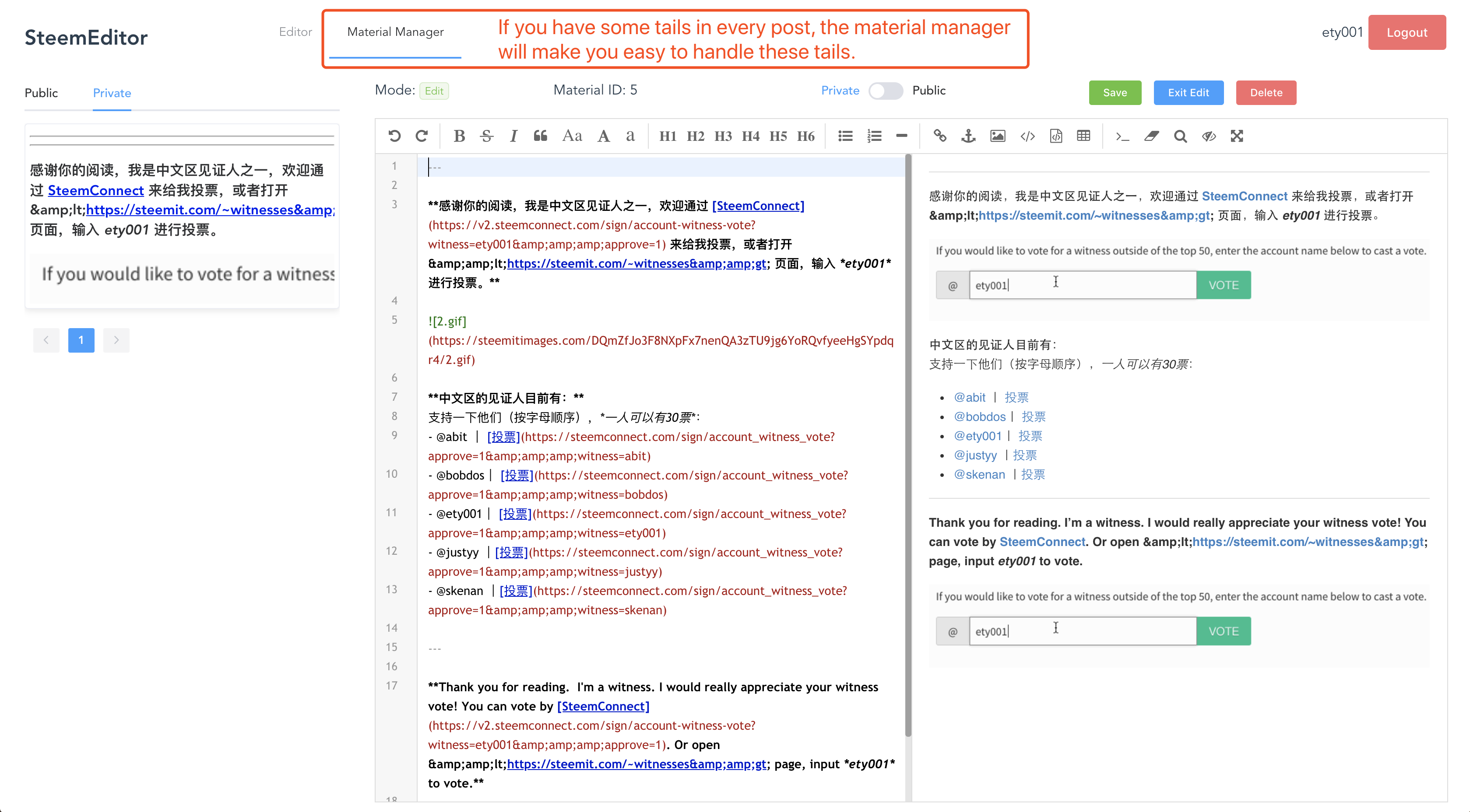The height and width of the screenshot is (812, 1470).
Task: Insert horizontal rule line
Action: coord(902,136)
